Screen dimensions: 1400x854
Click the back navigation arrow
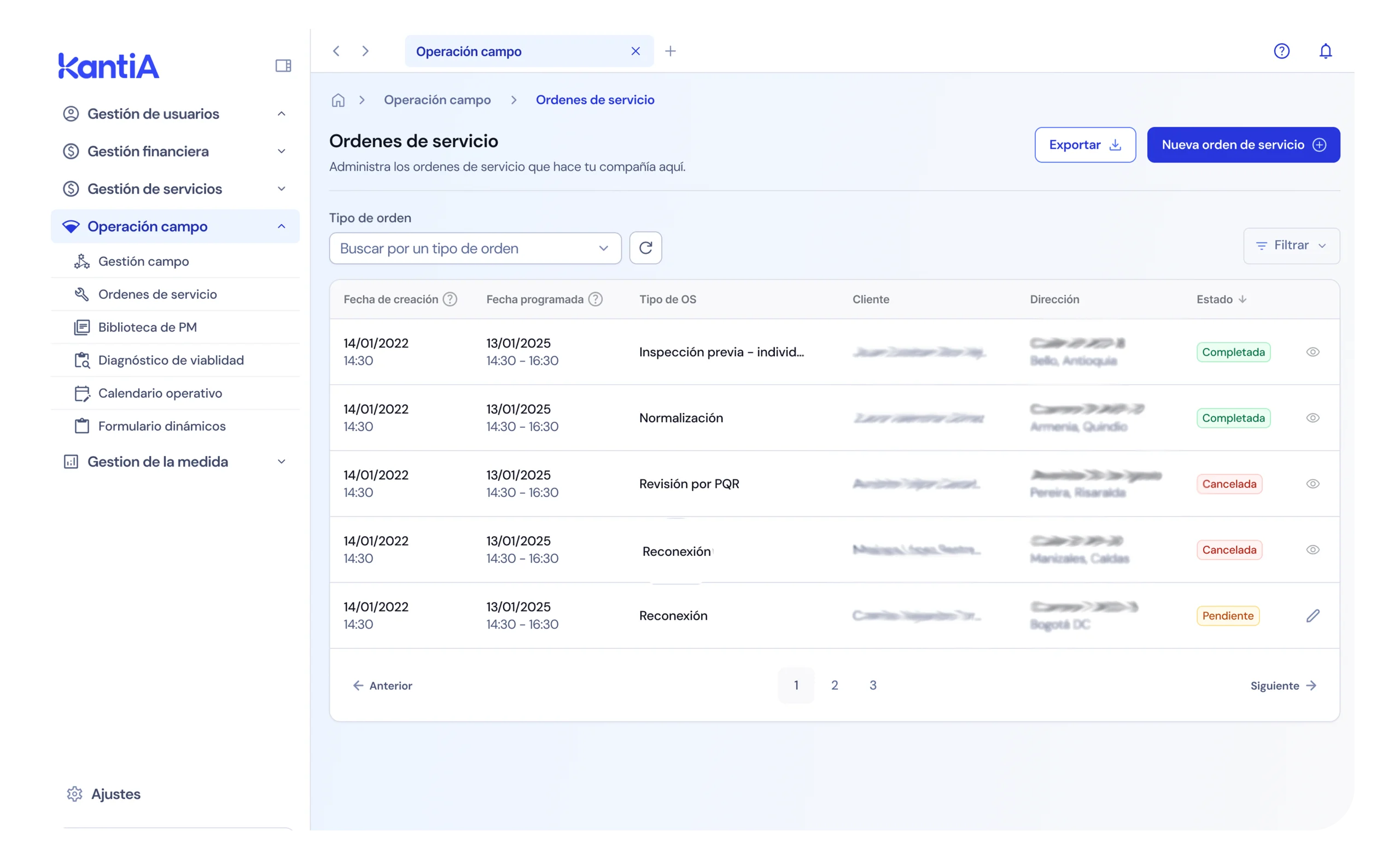[x=336, y=51]
